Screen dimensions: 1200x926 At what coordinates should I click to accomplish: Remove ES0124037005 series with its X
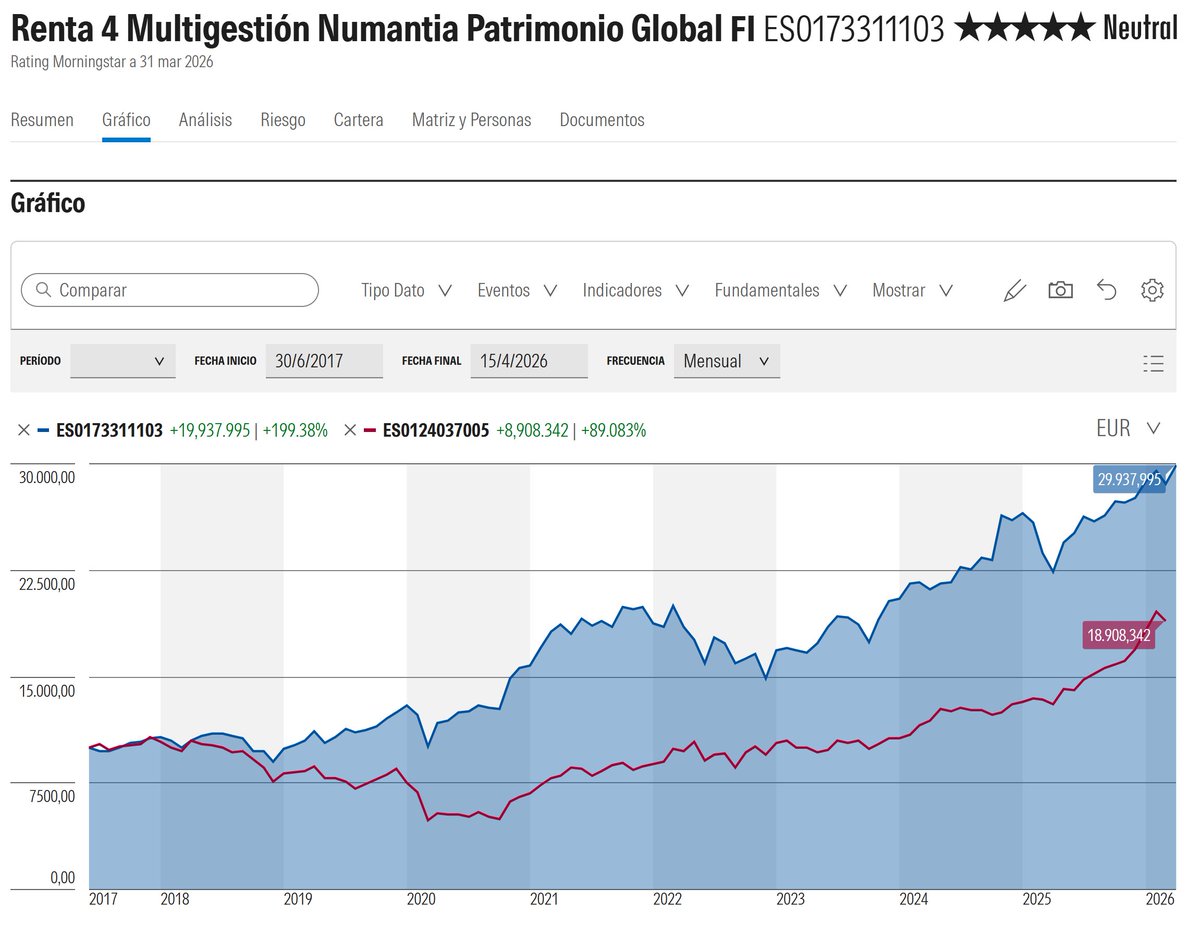(x=350, y=431)
